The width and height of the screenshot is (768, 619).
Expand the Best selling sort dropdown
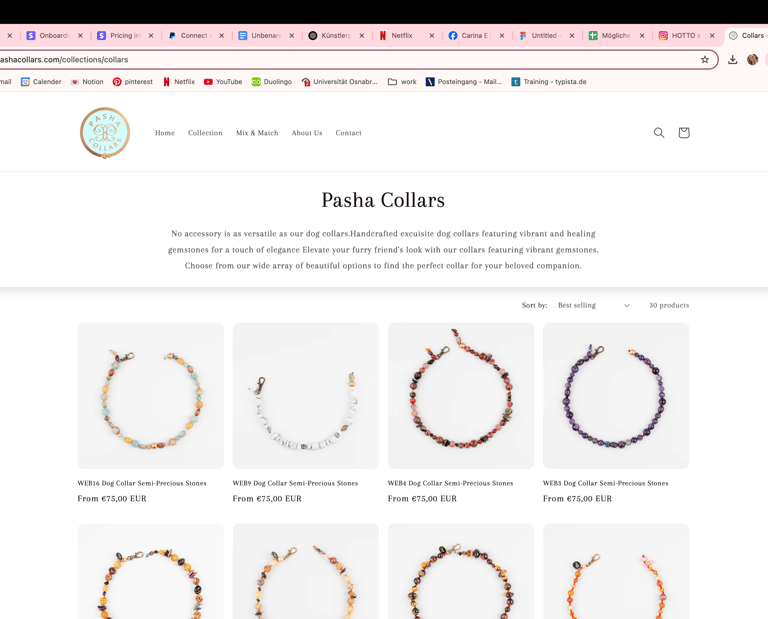point(594,305)
